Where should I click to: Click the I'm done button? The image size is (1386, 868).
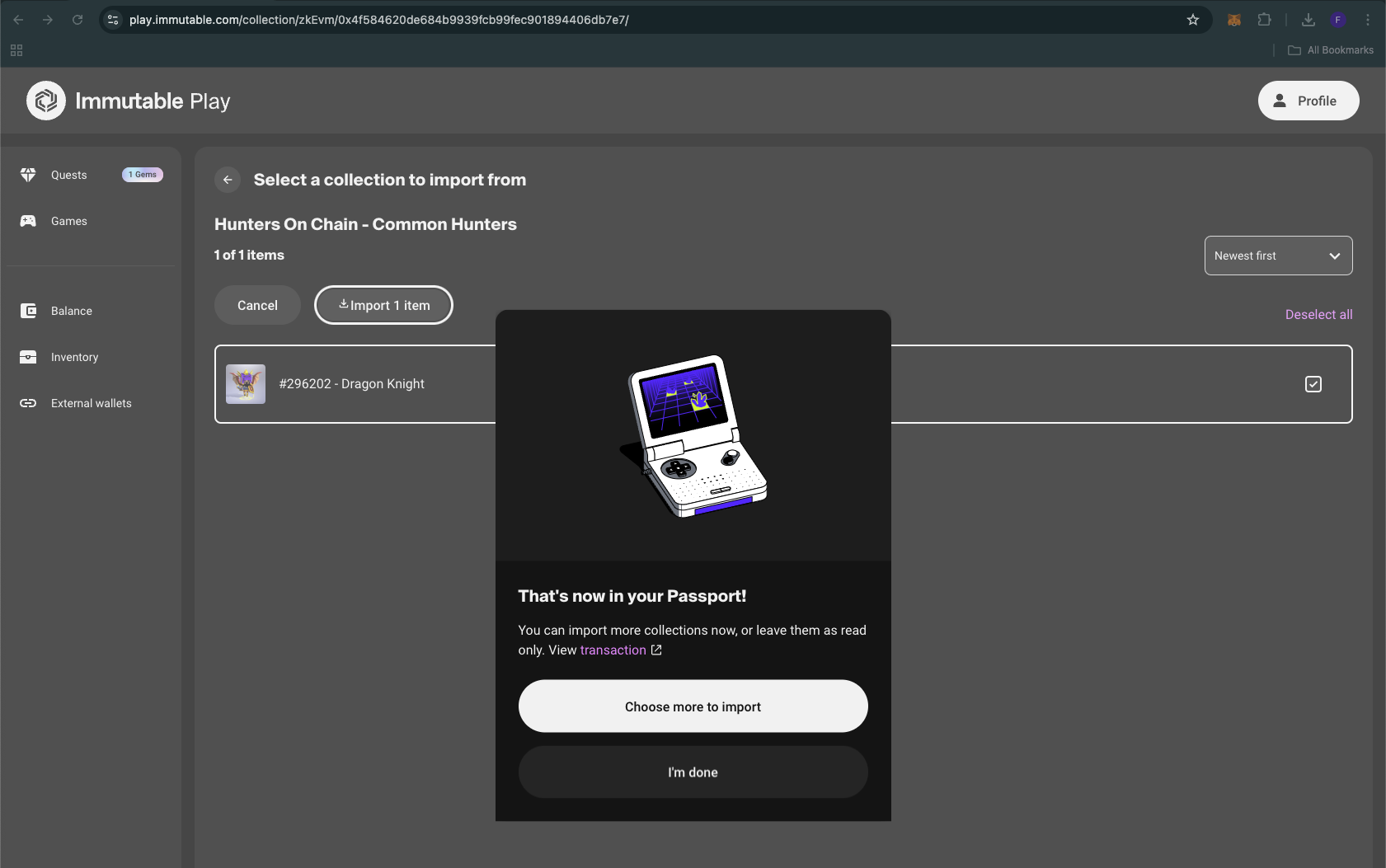(693, 772)
